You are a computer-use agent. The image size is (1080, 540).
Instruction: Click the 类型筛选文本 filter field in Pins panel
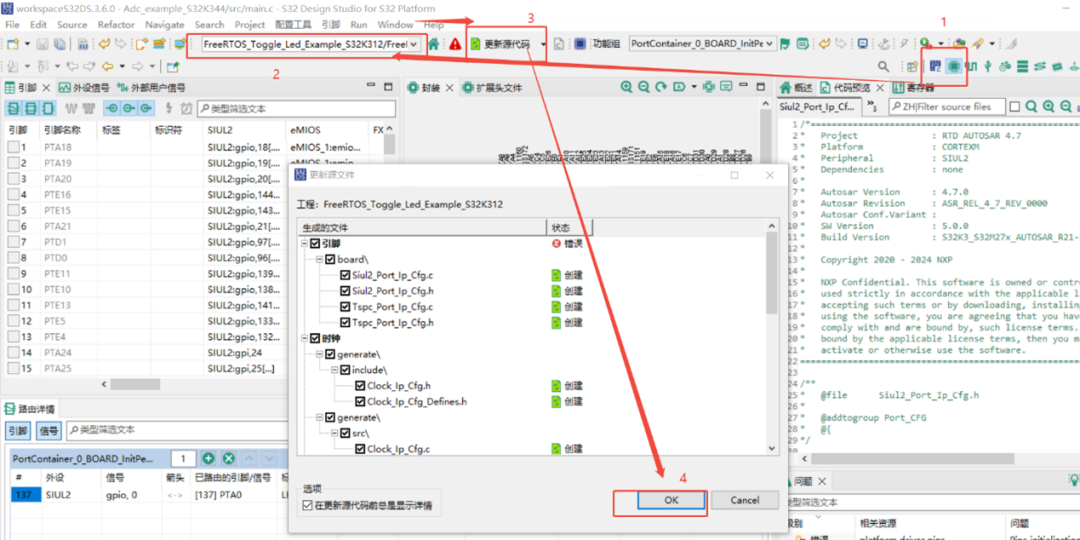296,109
